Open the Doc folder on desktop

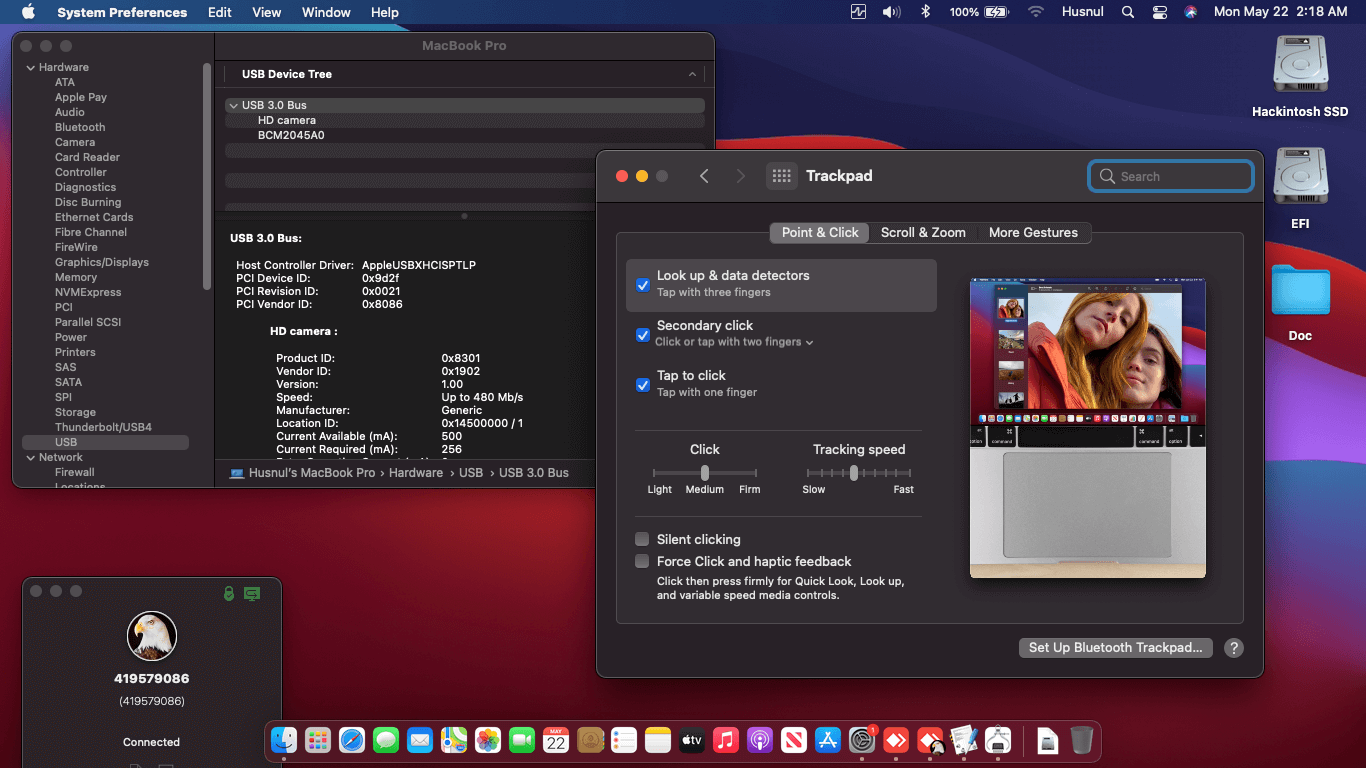pyautogui.click(x=1300, y=292)
